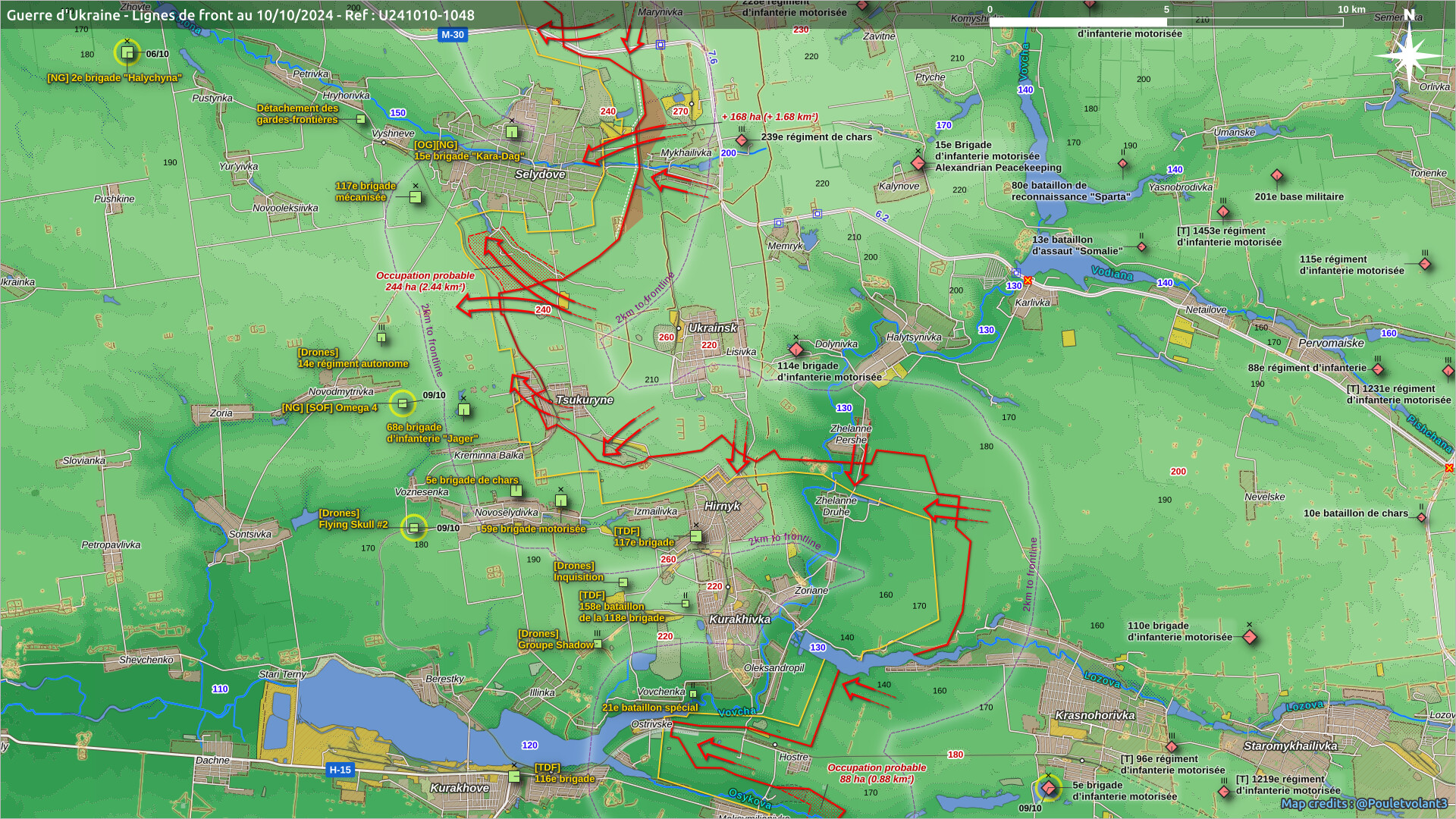The width and height of the screenshot is (1456, 819).
Task: Click the 2e brigade Halychyna unit marker
Action: click(x=127, y=52)
